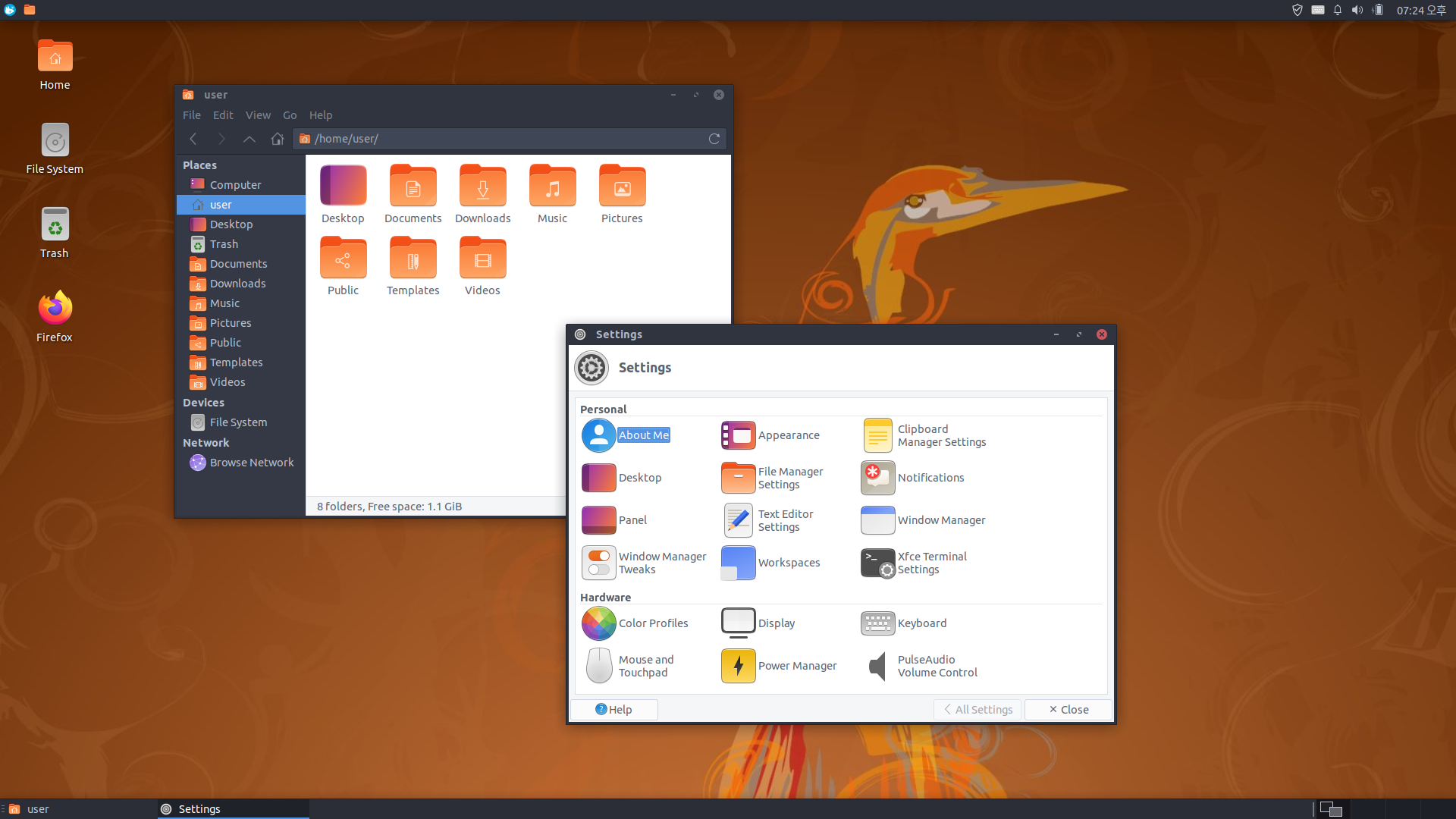
Task: Click the /home/user/ location field
Action: coord(500,139)
